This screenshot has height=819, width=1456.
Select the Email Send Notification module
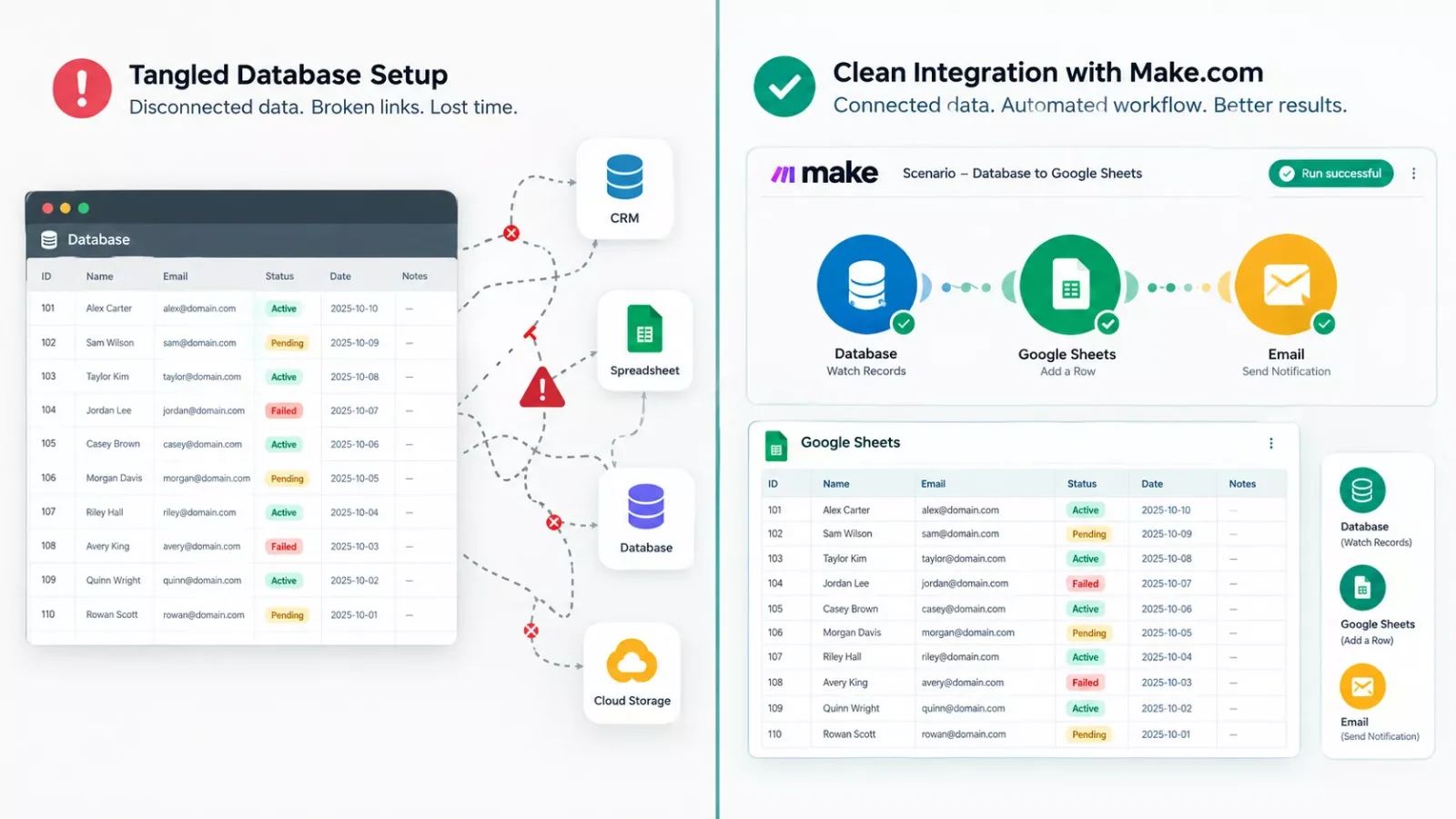(1286, 285)
